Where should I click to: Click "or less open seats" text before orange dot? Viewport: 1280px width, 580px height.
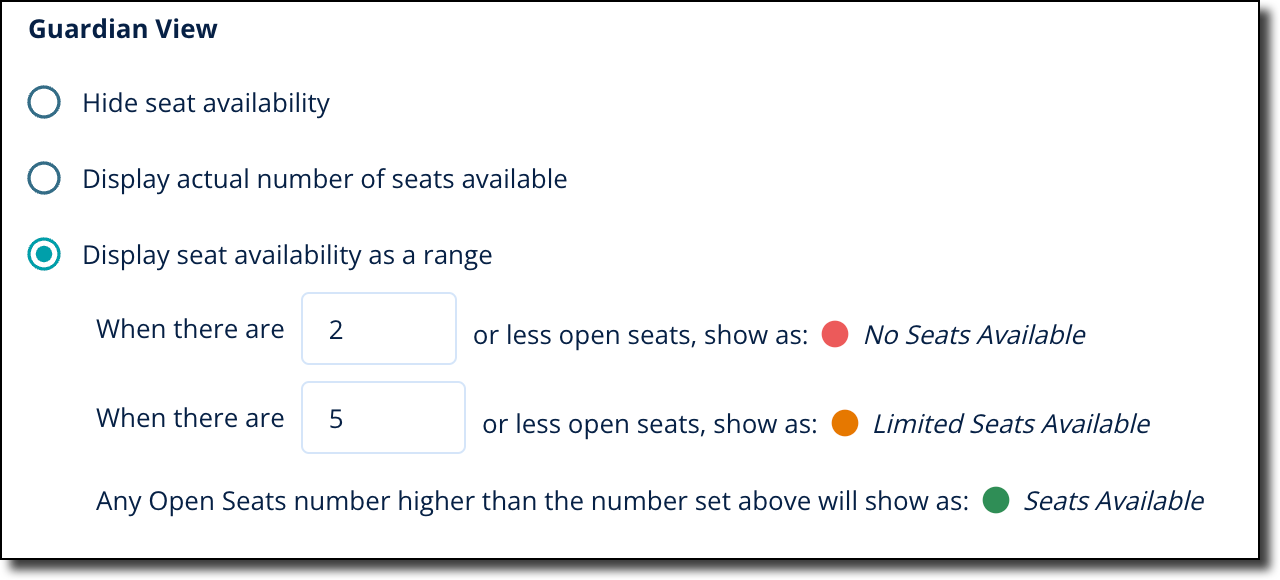(x=649, y=424)
